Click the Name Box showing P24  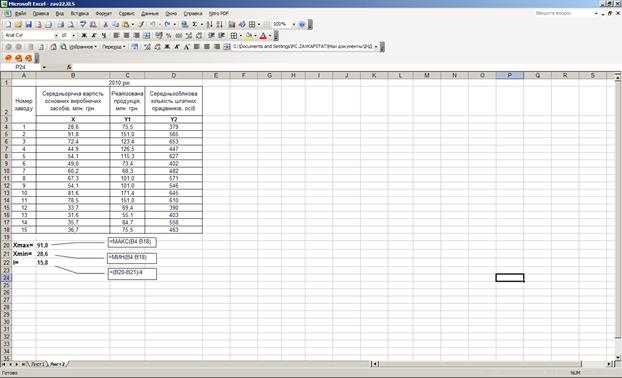tap(21, 67)
